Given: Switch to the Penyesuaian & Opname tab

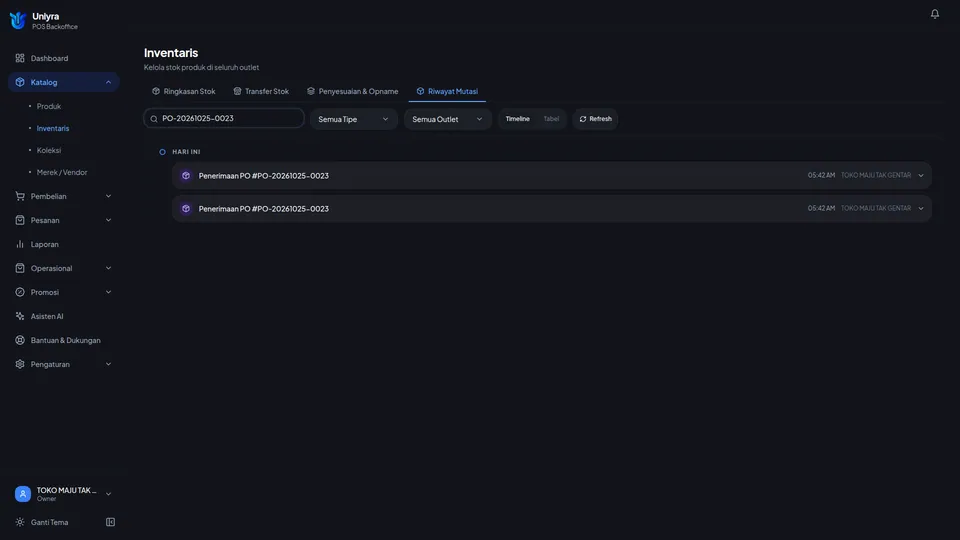Looking at the screenshot, I should pyautogui.click(x=353, y=91).
